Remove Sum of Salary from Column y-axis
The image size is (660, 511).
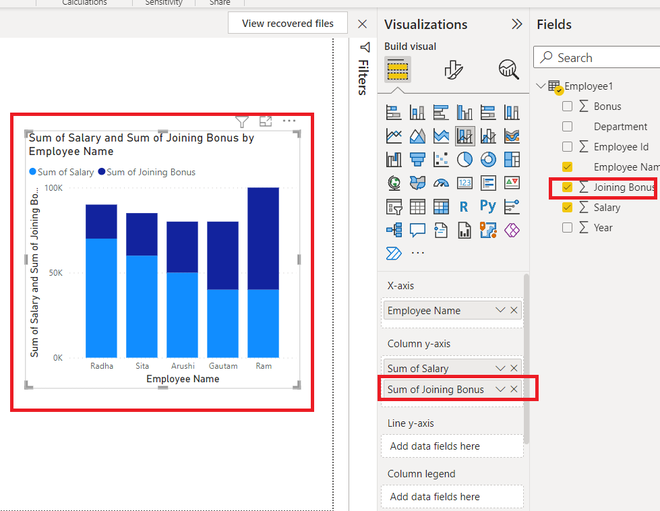(x=514, y=368)
